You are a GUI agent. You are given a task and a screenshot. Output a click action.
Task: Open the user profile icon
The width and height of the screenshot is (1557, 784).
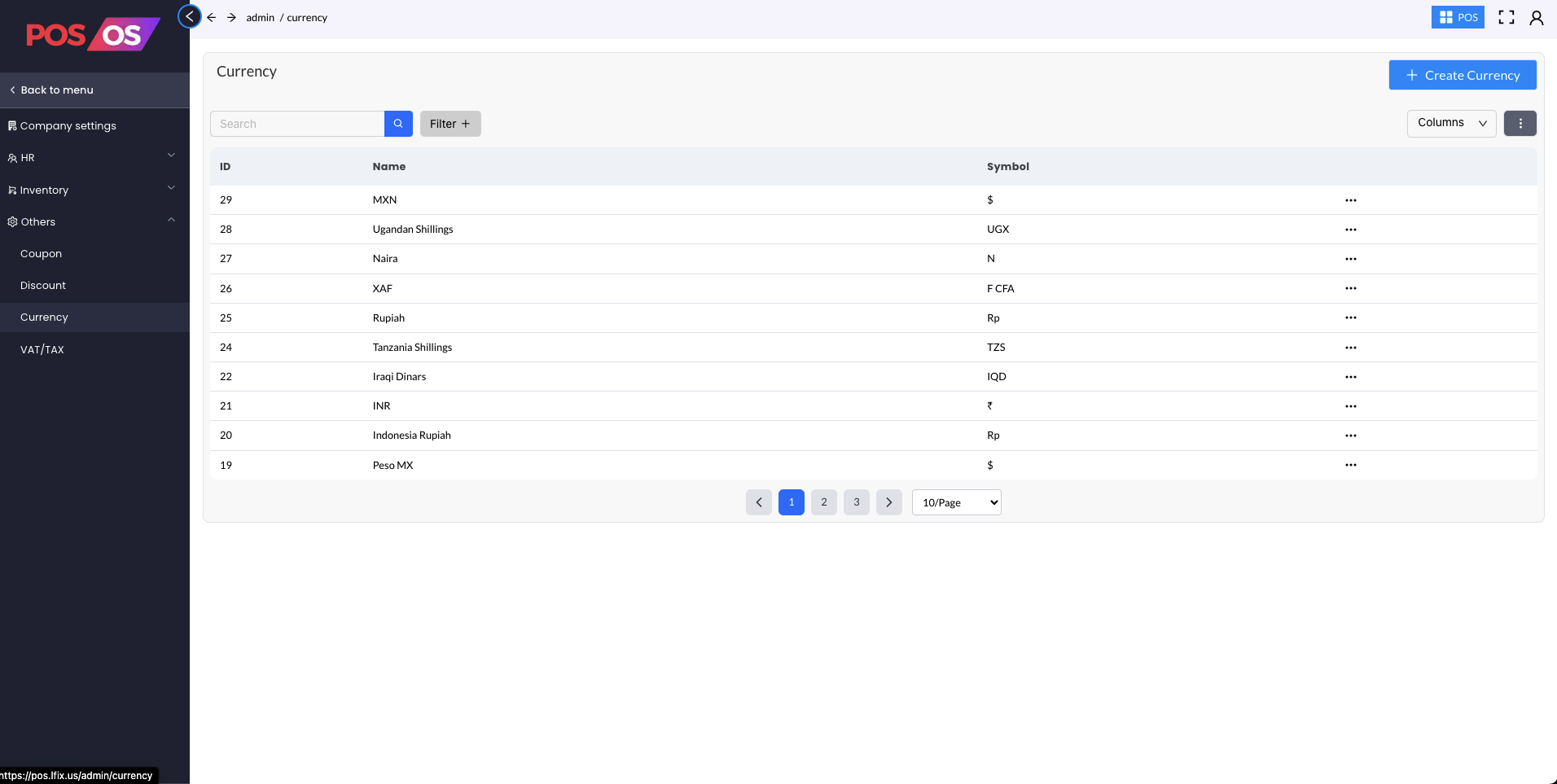(1537, 18)
